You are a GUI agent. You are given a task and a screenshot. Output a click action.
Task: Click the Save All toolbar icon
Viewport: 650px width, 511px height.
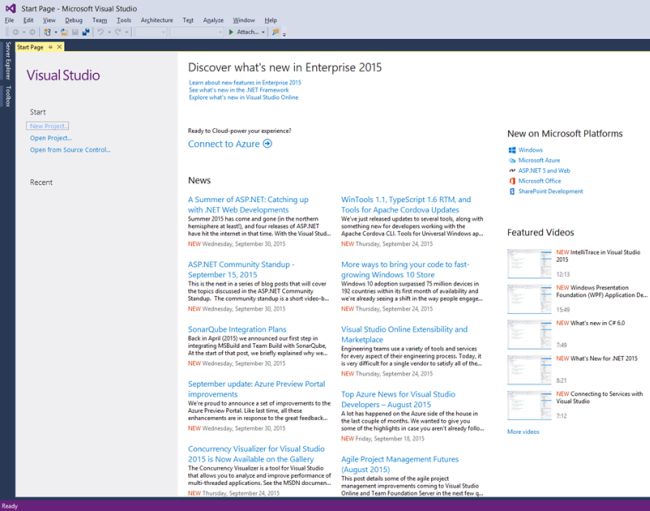pos(86,32)
